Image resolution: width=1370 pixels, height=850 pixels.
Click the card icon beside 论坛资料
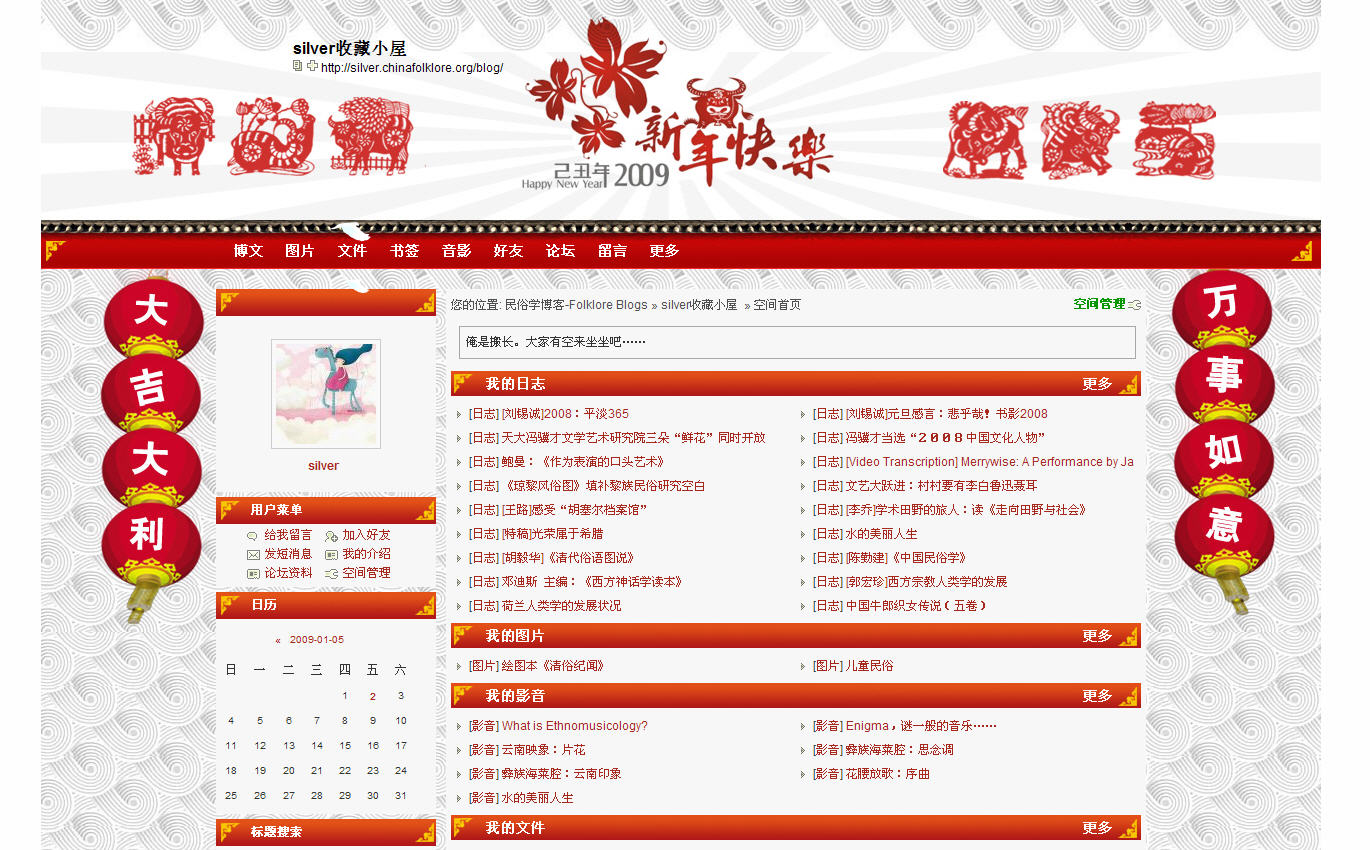[253, 573]
